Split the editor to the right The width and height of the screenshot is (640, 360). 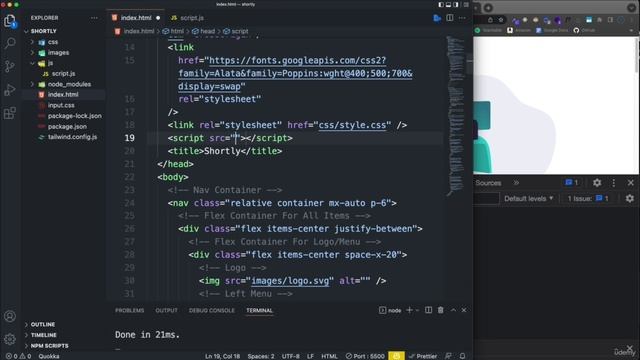pos(449,18)
